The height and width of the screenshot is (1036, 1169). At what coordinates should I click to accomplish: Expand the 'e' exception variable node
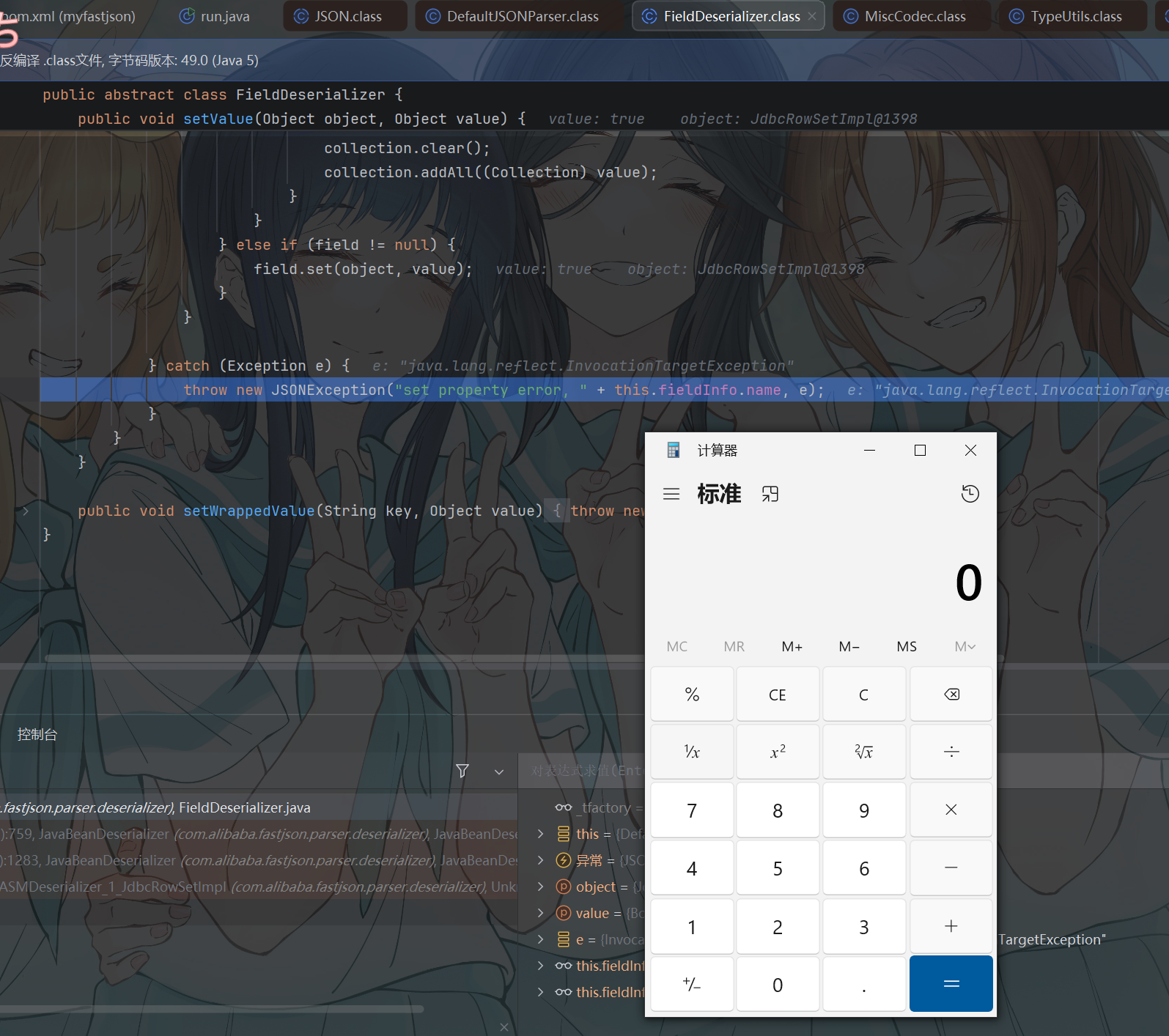tap(541, 939)
